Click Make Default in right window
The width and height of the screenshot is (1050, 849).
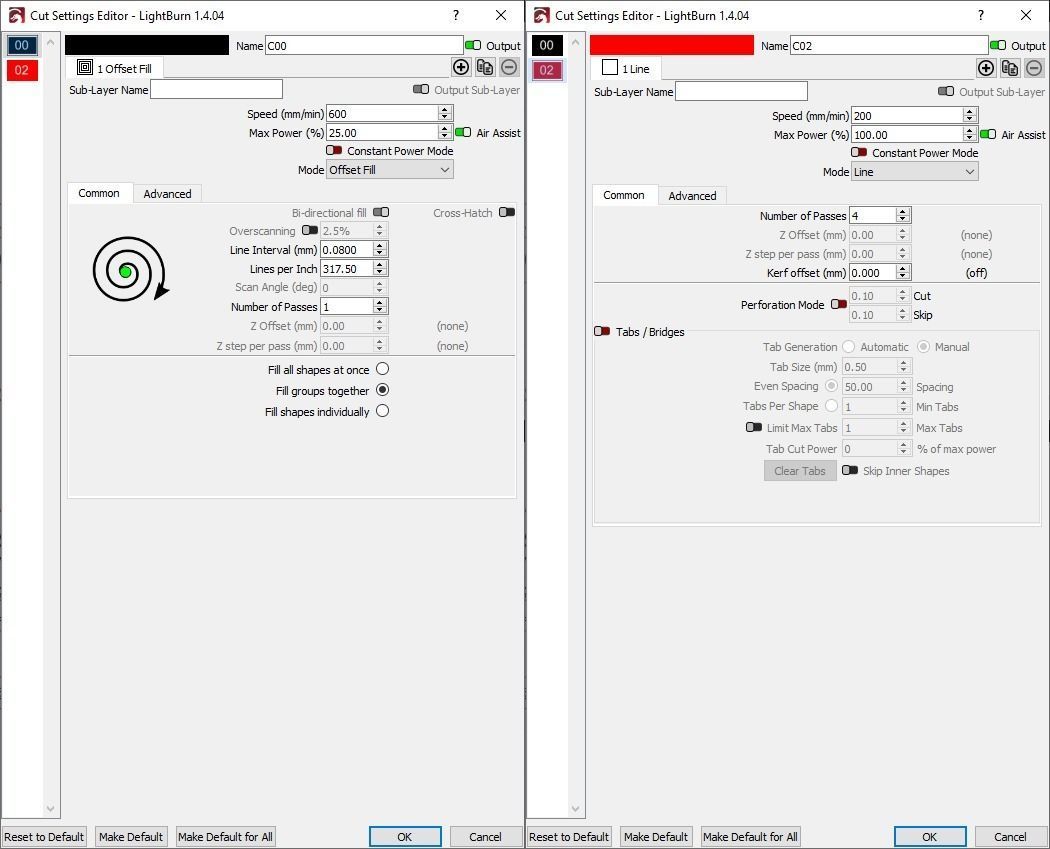(656, 837)
